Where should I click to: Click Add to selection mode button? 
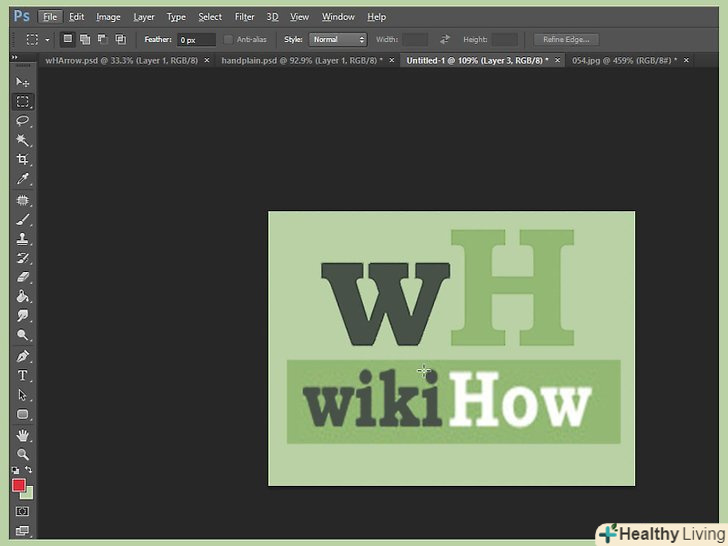85,40
